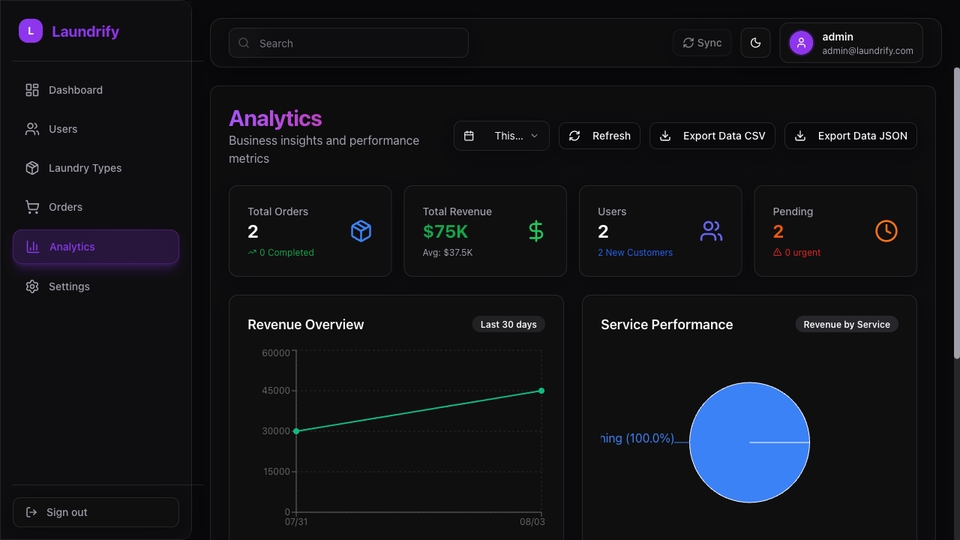The image size is (960, 540).
Task: Click the admin profile avatar
Action: pos(801,43)
